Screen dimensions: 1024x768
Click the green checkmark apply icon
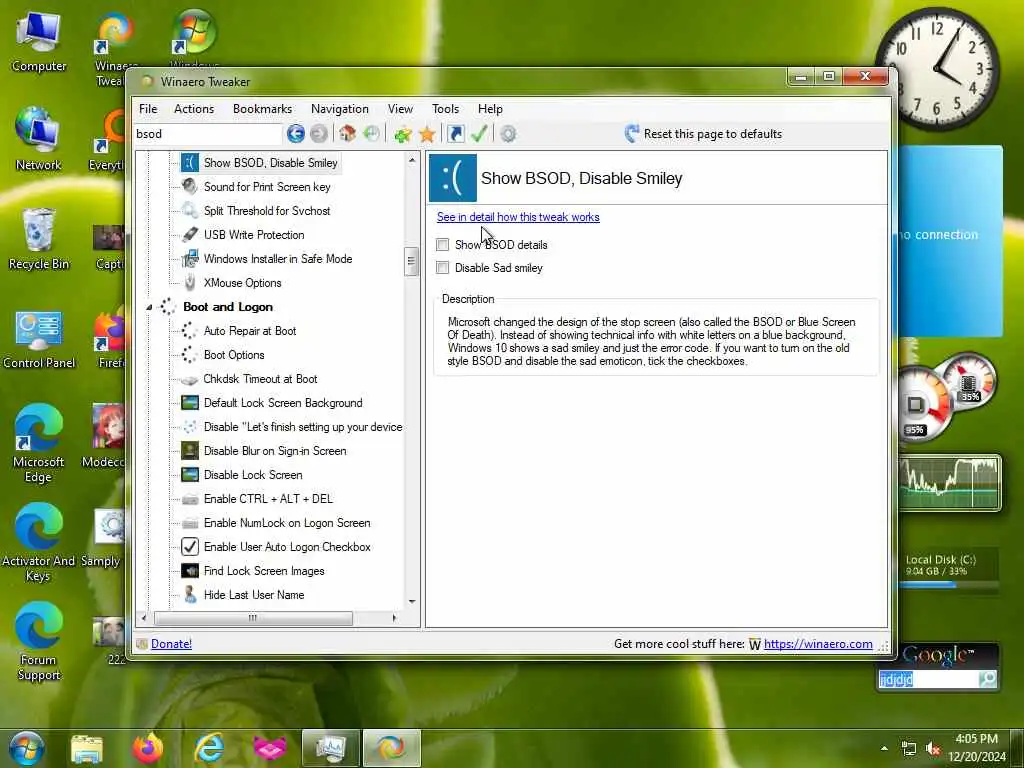(x=479, y=134)
